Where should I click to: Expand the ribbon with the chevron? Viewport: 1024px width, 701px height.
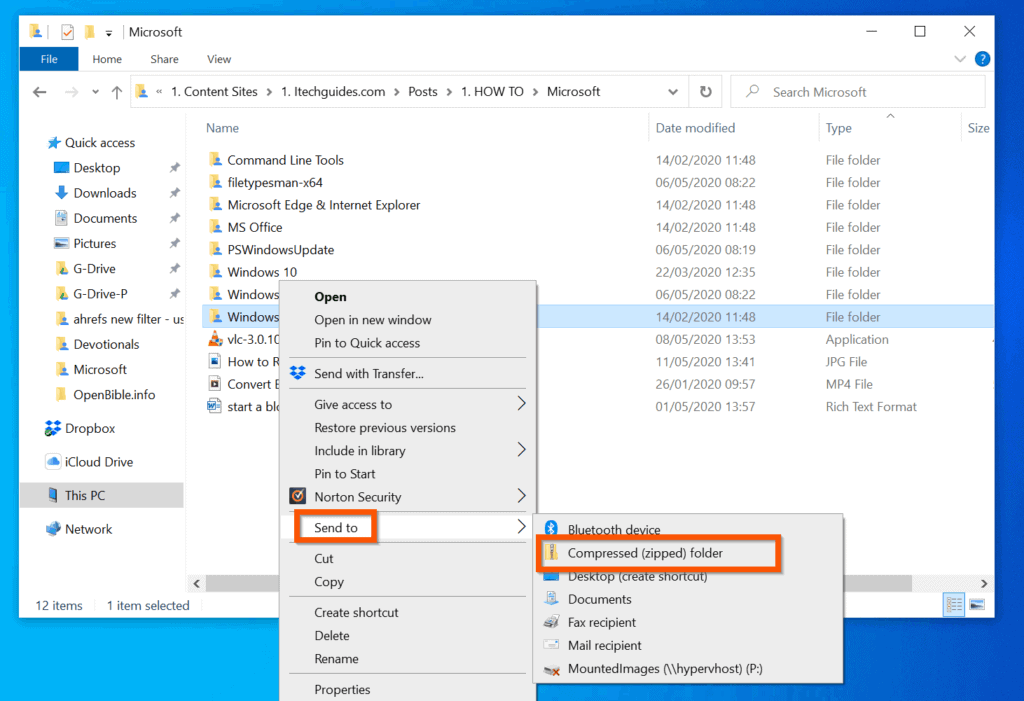click(959, 59)
